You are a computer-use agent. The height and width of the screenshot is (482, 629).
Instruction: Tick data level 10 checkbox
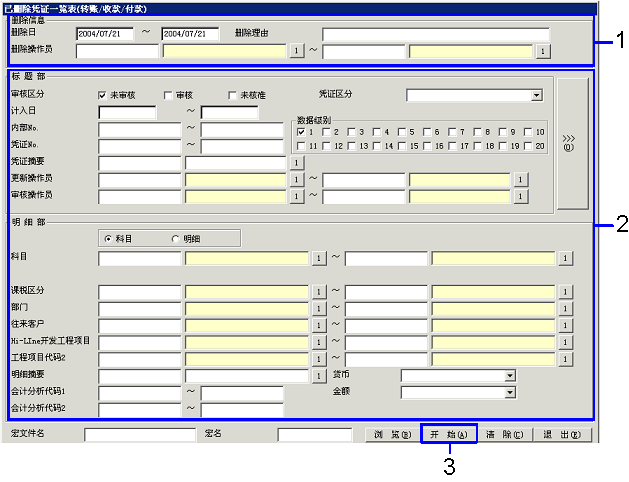(528, 132)
